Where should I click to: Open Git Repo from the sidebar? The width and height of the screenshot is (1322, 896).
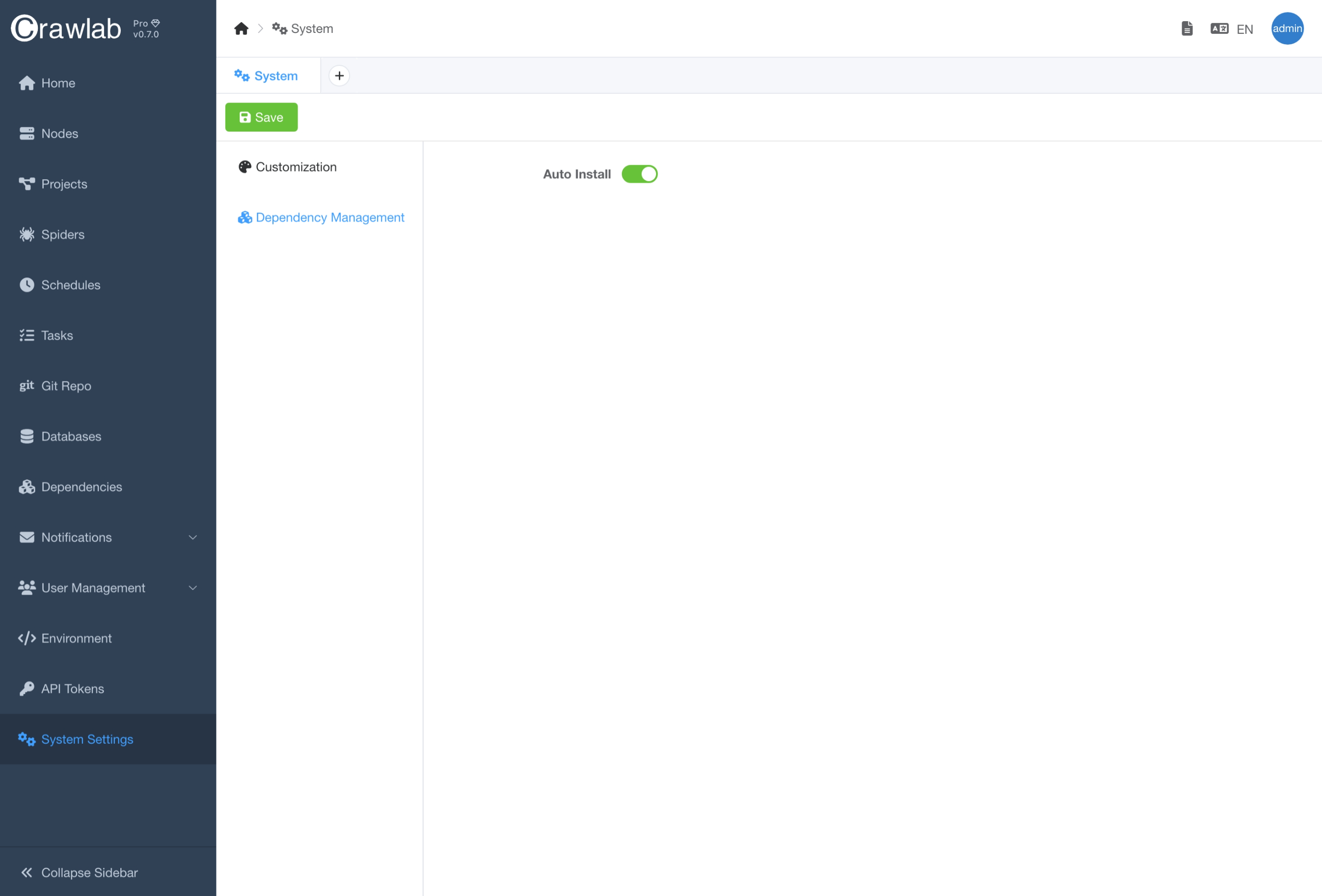(x=65, y=385)
